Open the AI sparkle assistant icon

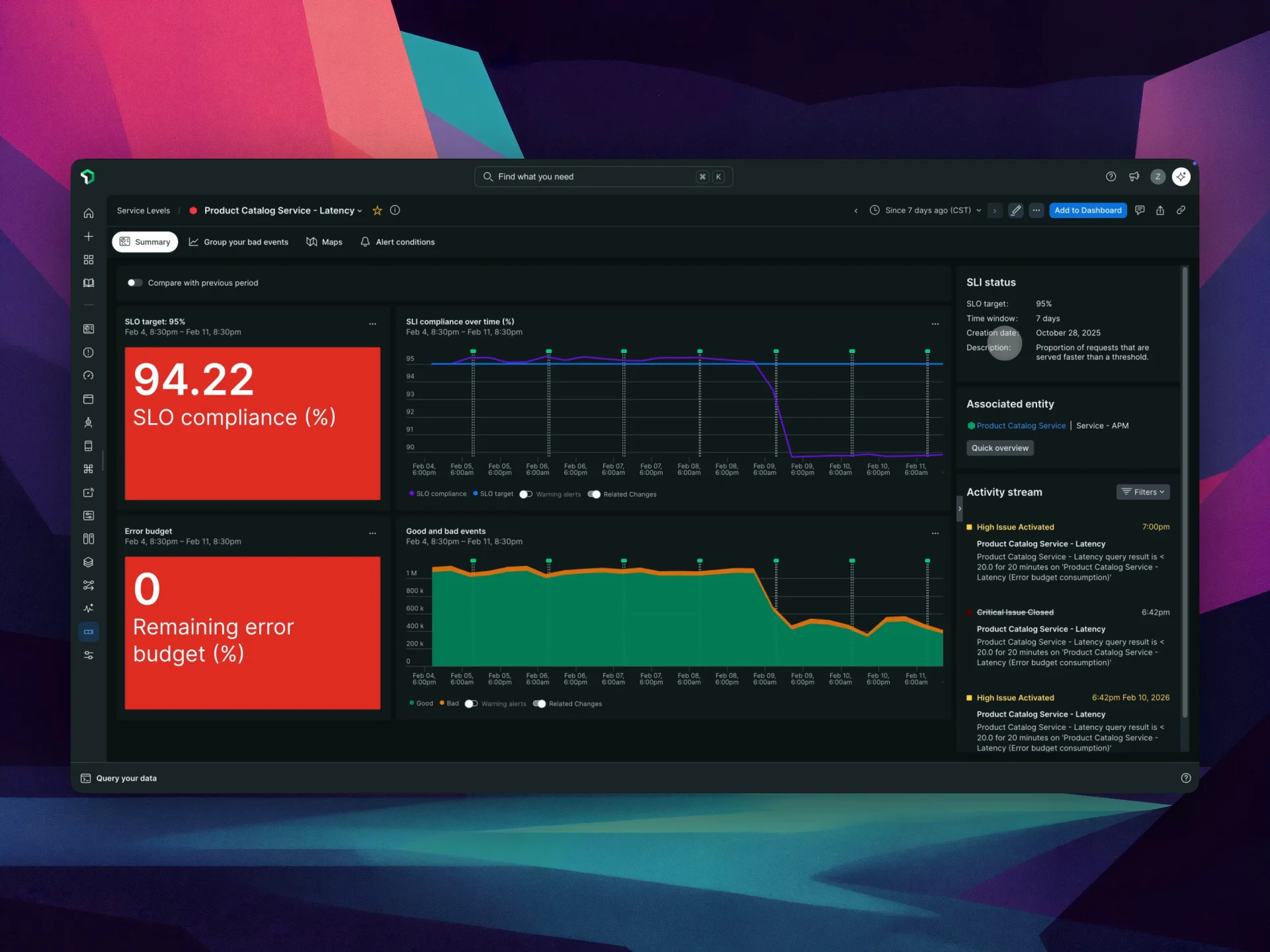click(1181, 177)
